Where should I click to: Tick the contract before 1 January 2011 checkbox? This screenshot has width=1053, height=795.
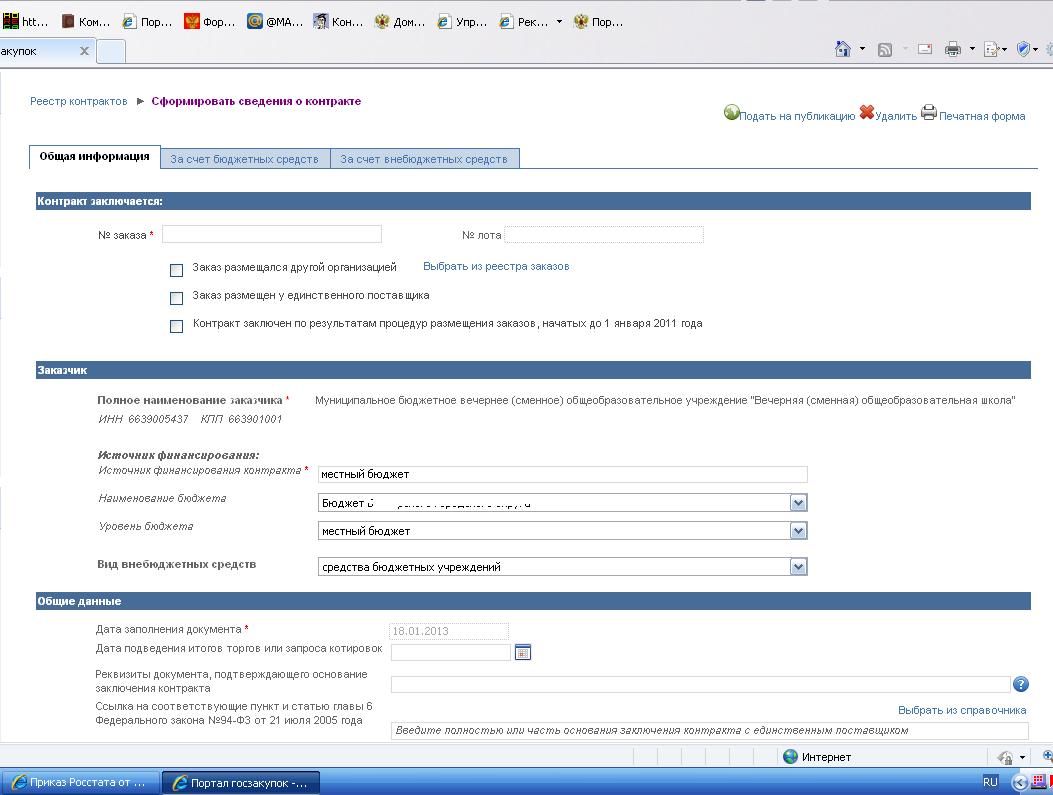(x=177, y=326)
